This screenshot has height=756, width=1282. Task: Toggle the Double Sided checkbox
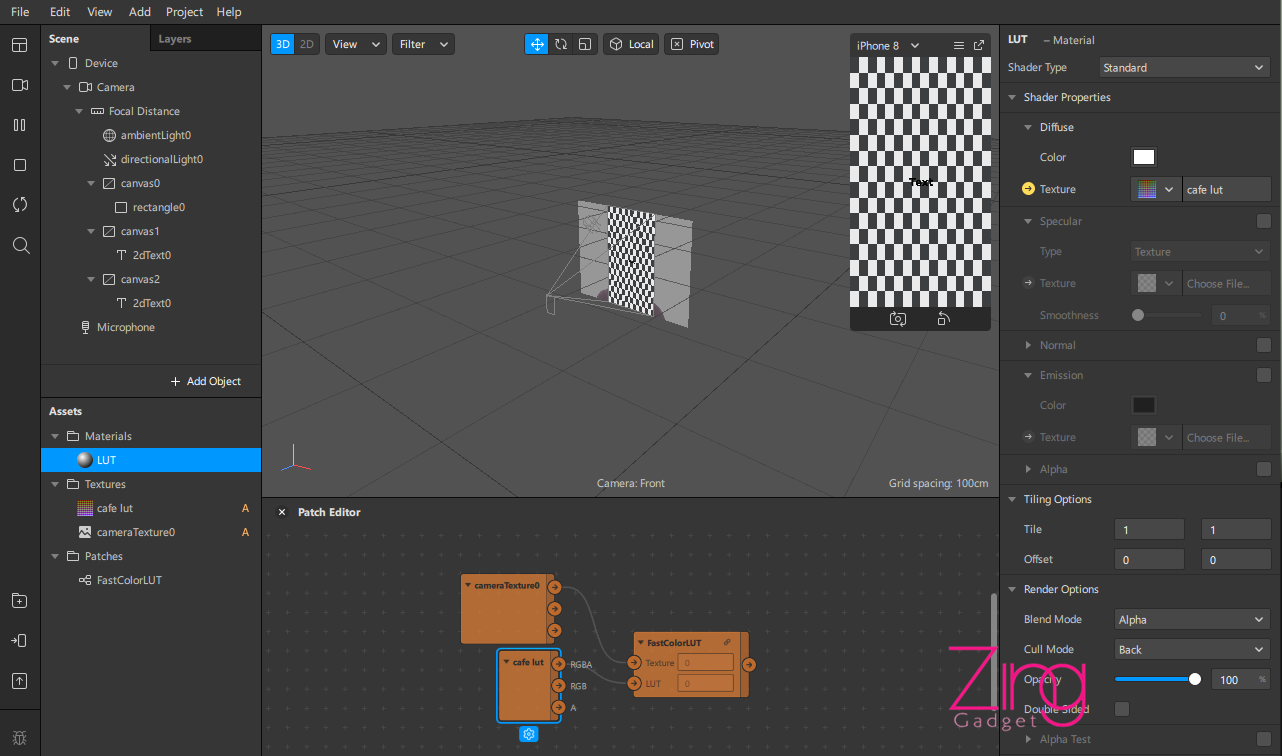click(x=1122, y=709)
